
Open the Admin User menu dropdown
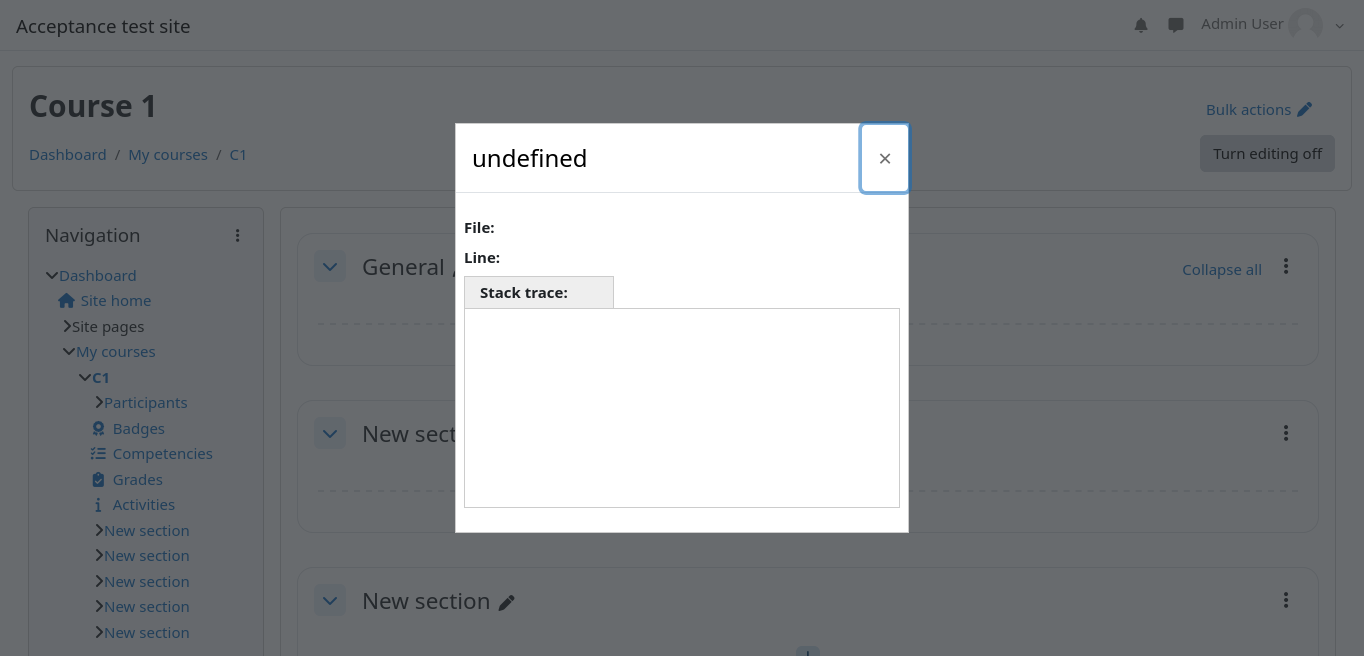coord(1340,26)
